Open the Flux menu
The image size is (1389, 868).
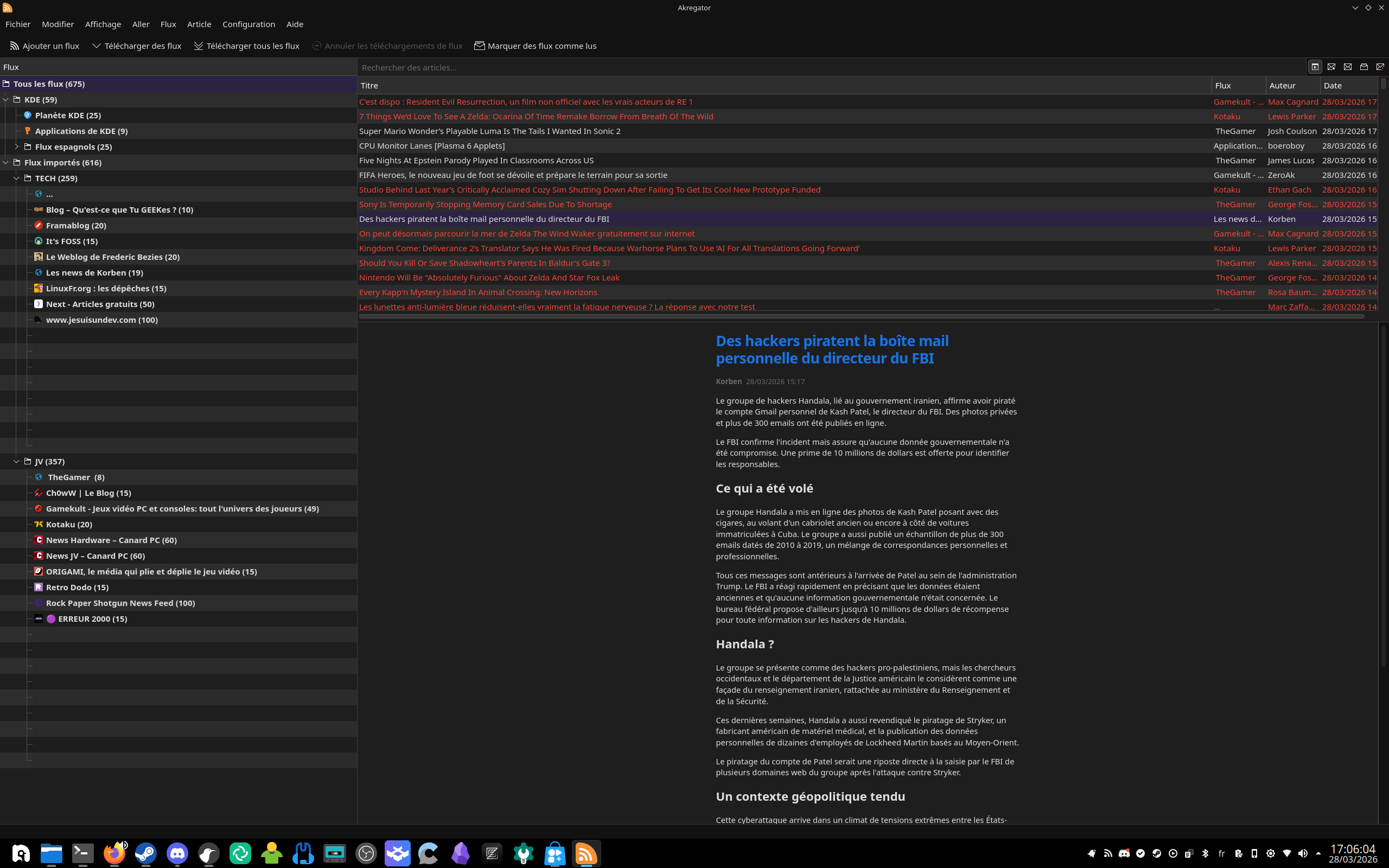[168, 24]
